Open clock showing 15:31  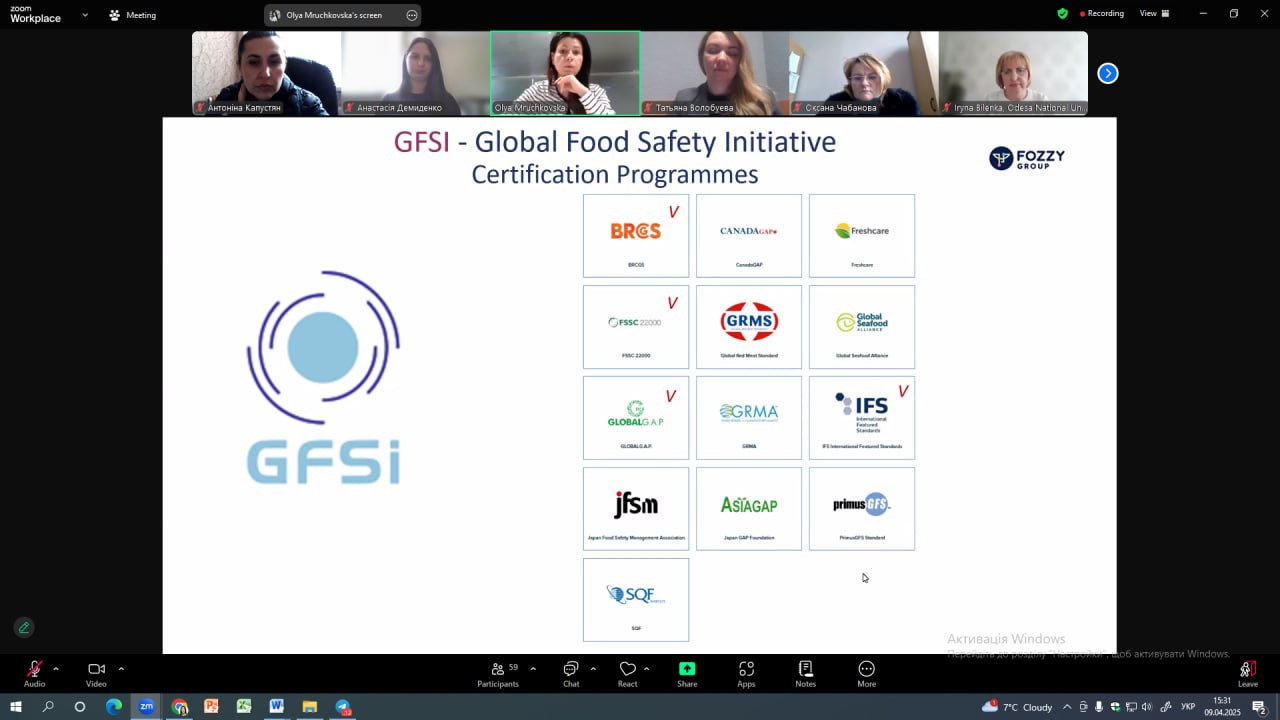1222,706
